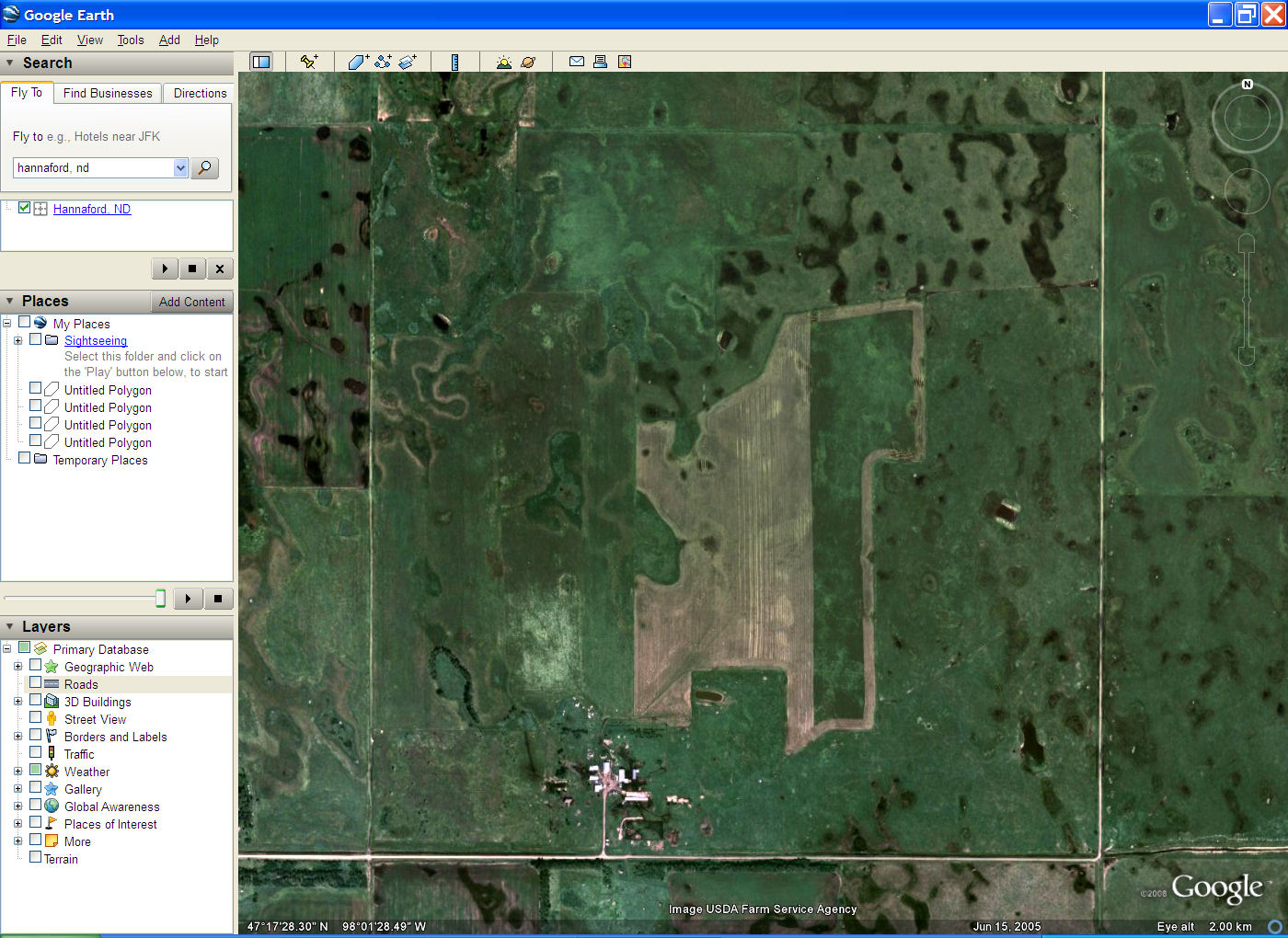Click the streaming status indicator icon

pyautogui.click(x=1275, y=926)
